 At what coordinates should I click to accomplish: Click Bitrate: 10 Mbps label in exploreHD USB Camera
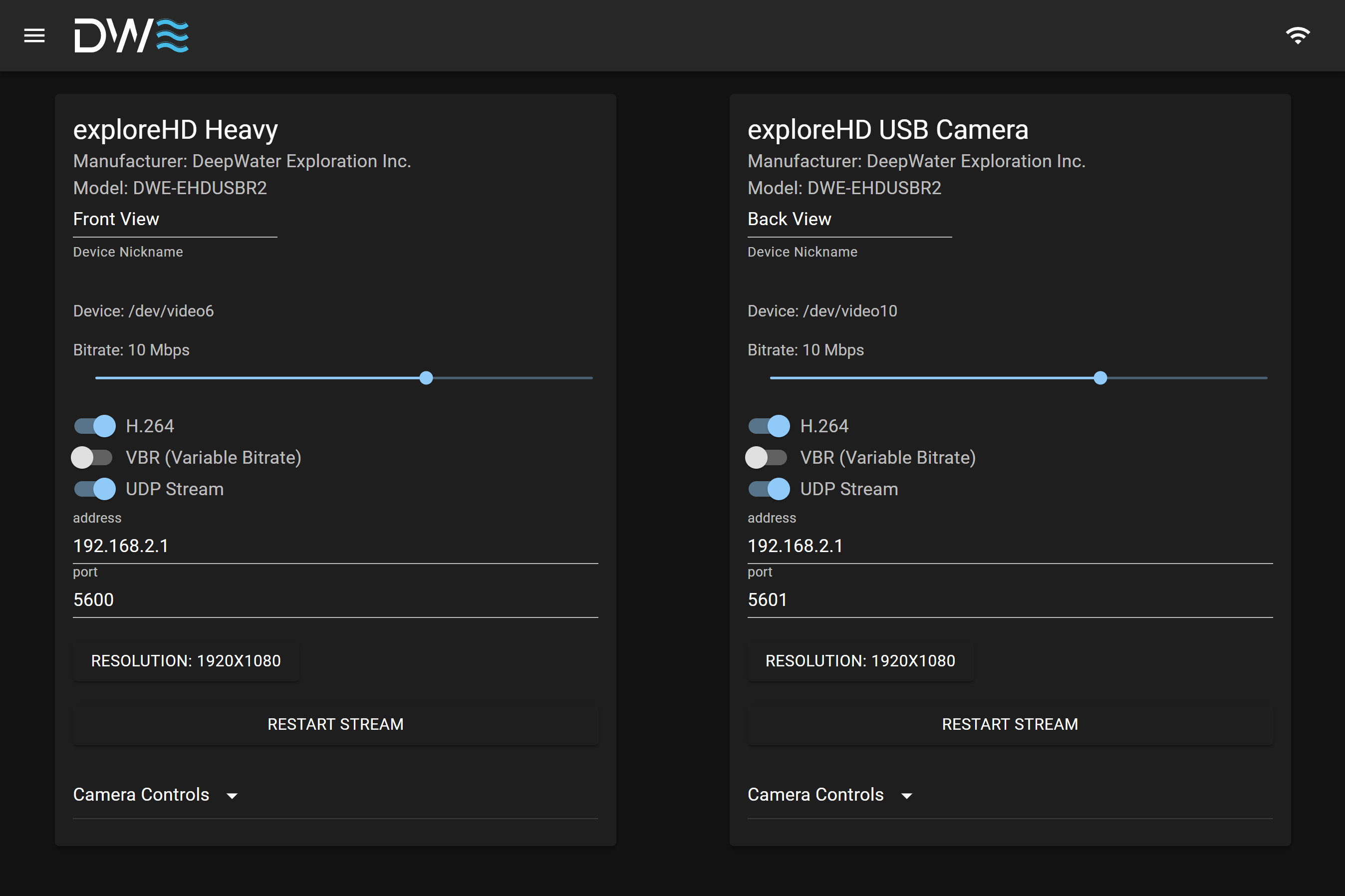(806, 350)
